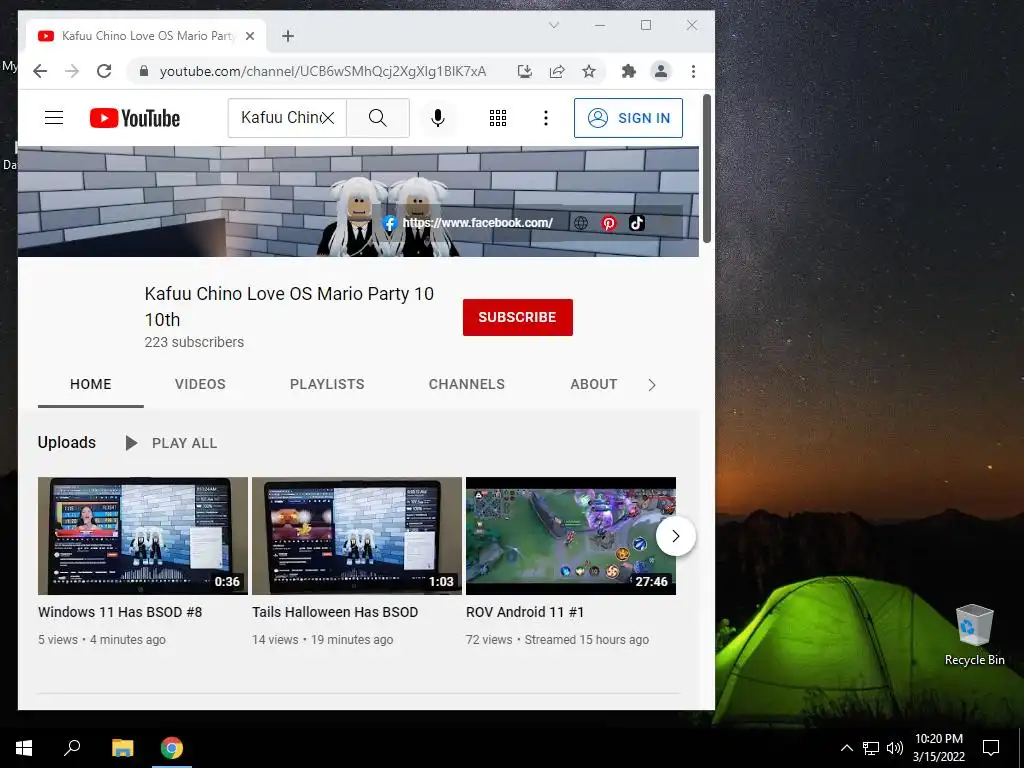Screen dimensions: 1024x768
Task: Open File Explorer from taskbar
Action: 122,748
